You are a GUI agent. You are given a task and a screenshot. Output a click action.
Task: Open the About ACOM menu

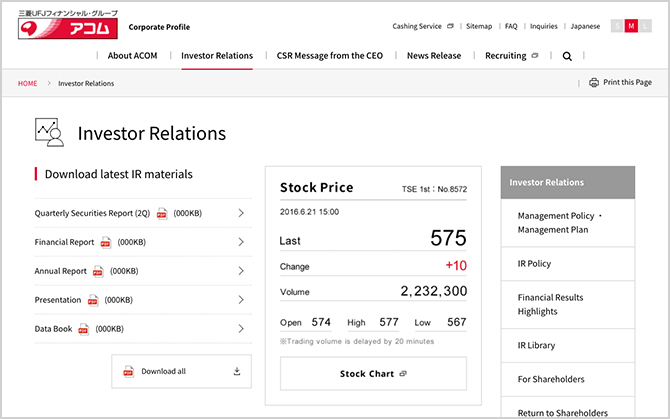tap(132, 56)
